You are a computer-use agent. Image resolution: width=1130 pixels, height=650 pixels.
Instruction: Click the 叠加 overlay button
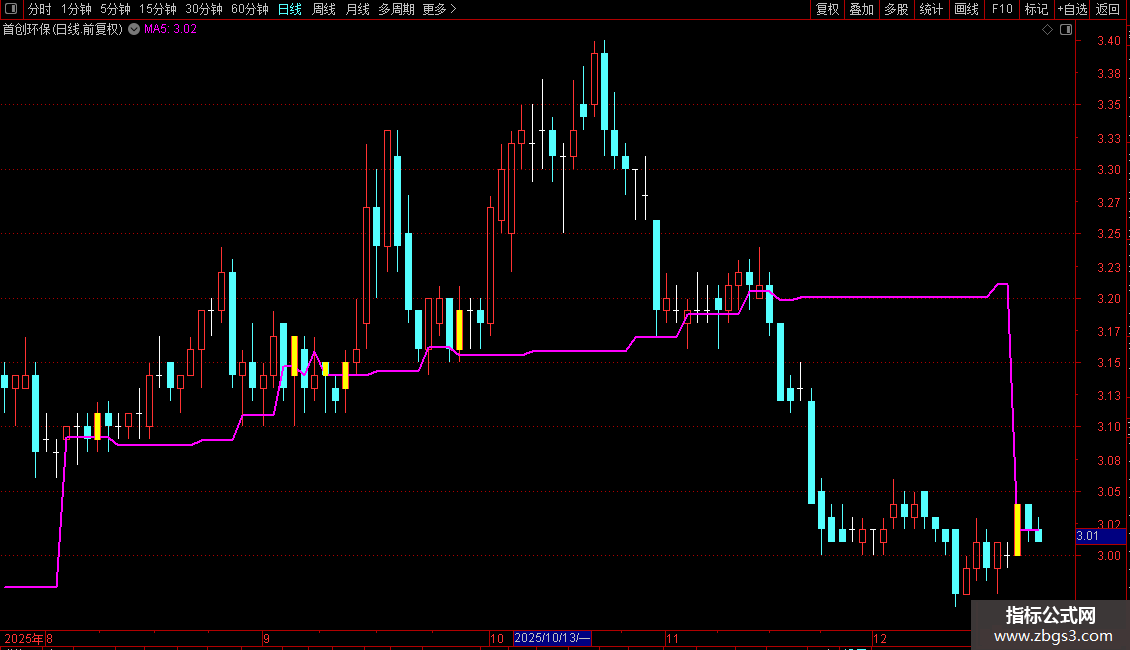coord(861,9)
